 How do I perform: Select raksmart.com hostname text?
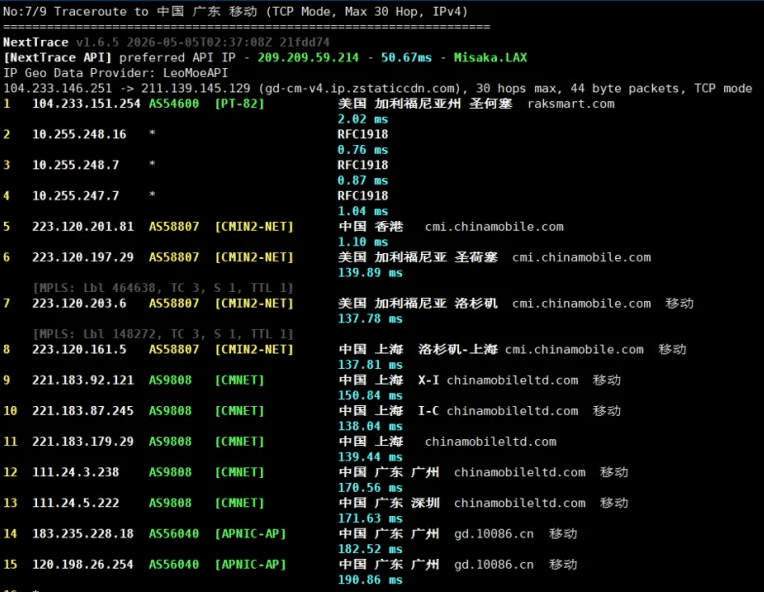pyautogui.click(x=571, y=104)
